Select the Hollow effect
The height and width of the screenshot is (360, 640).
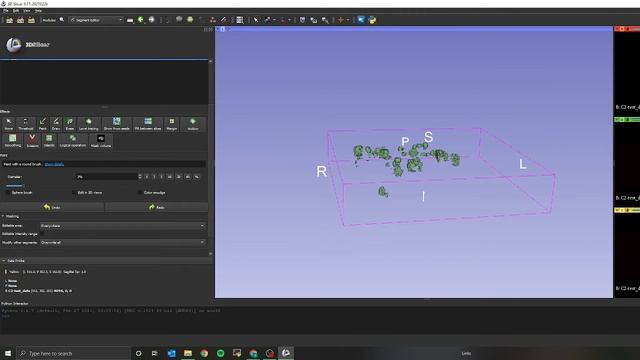(193, 124)
